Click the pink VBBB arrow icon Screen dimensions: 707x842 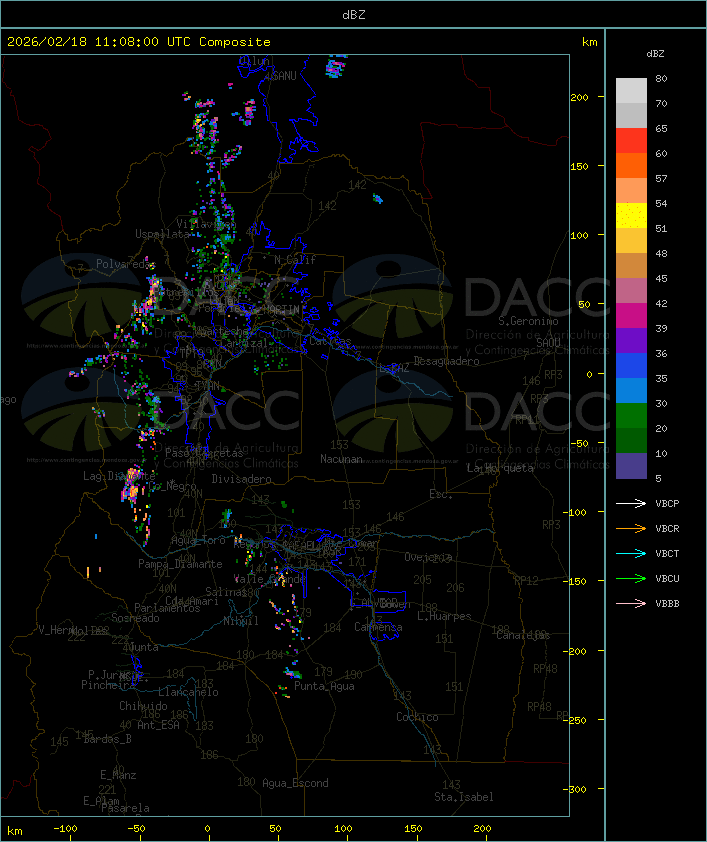pyautogui.click(x=631, y=603)
